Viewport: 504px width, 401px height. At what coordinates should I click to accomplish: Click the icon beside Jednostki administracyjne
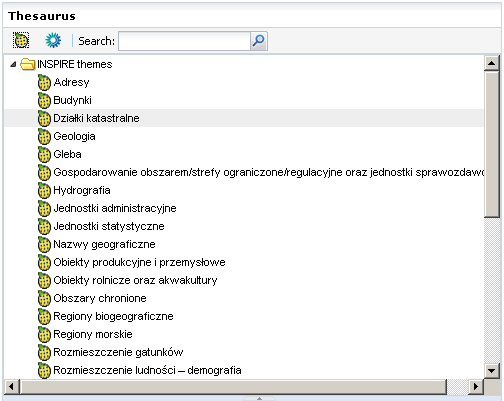44,208
